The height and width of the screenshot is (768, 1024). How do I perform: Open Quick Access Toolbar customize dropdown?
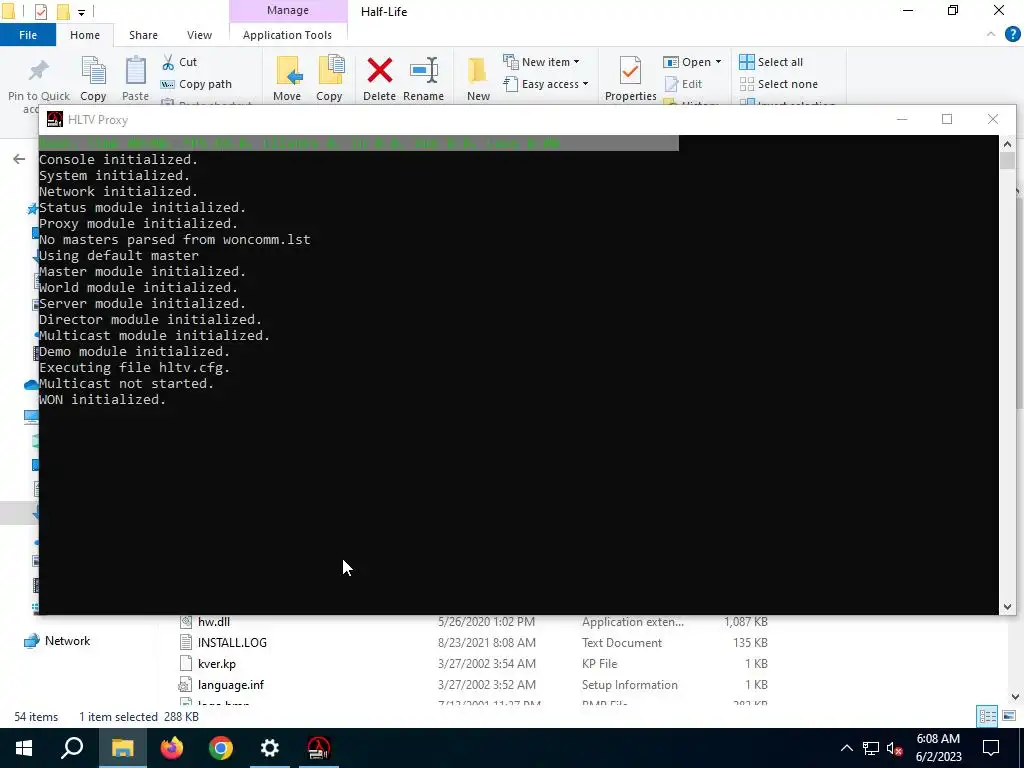(82, 12)
